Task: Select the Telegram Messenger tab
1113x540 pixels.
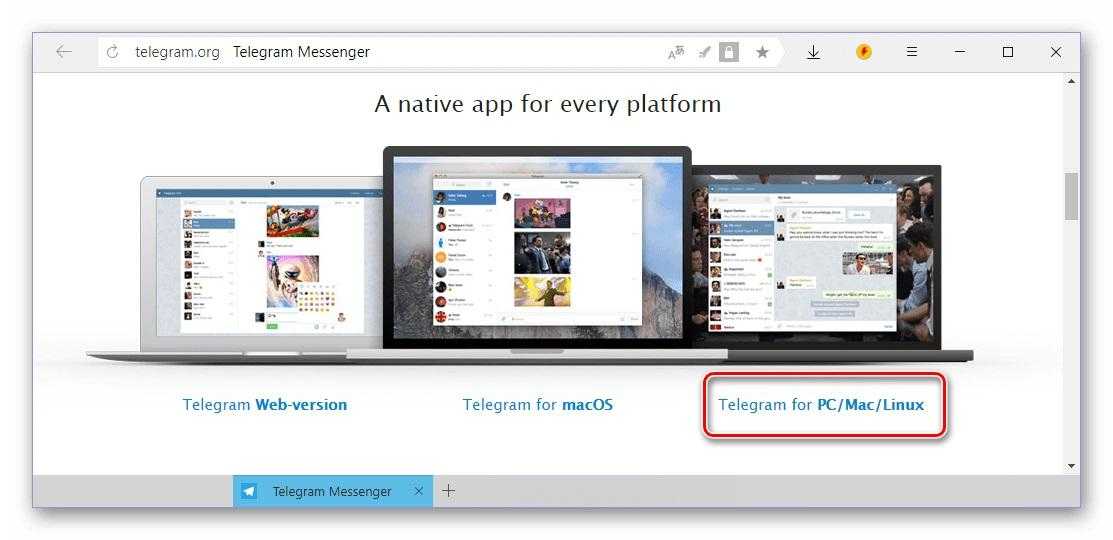Action: [x=330, y=491]
